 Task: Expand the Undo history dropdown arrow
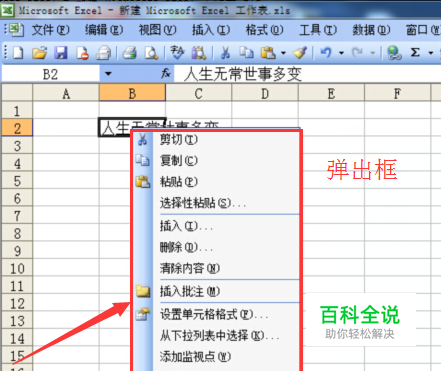(341, 53)
